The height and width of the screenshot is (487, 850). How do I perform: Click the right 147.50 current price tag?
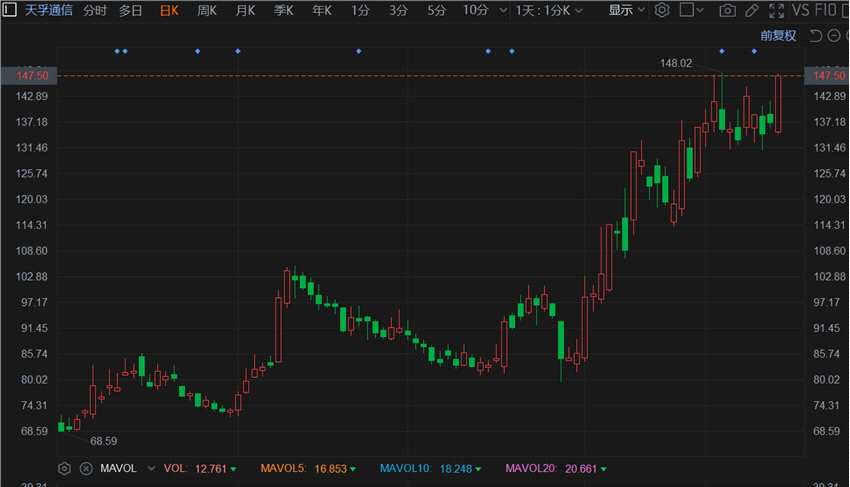[827, 75]
